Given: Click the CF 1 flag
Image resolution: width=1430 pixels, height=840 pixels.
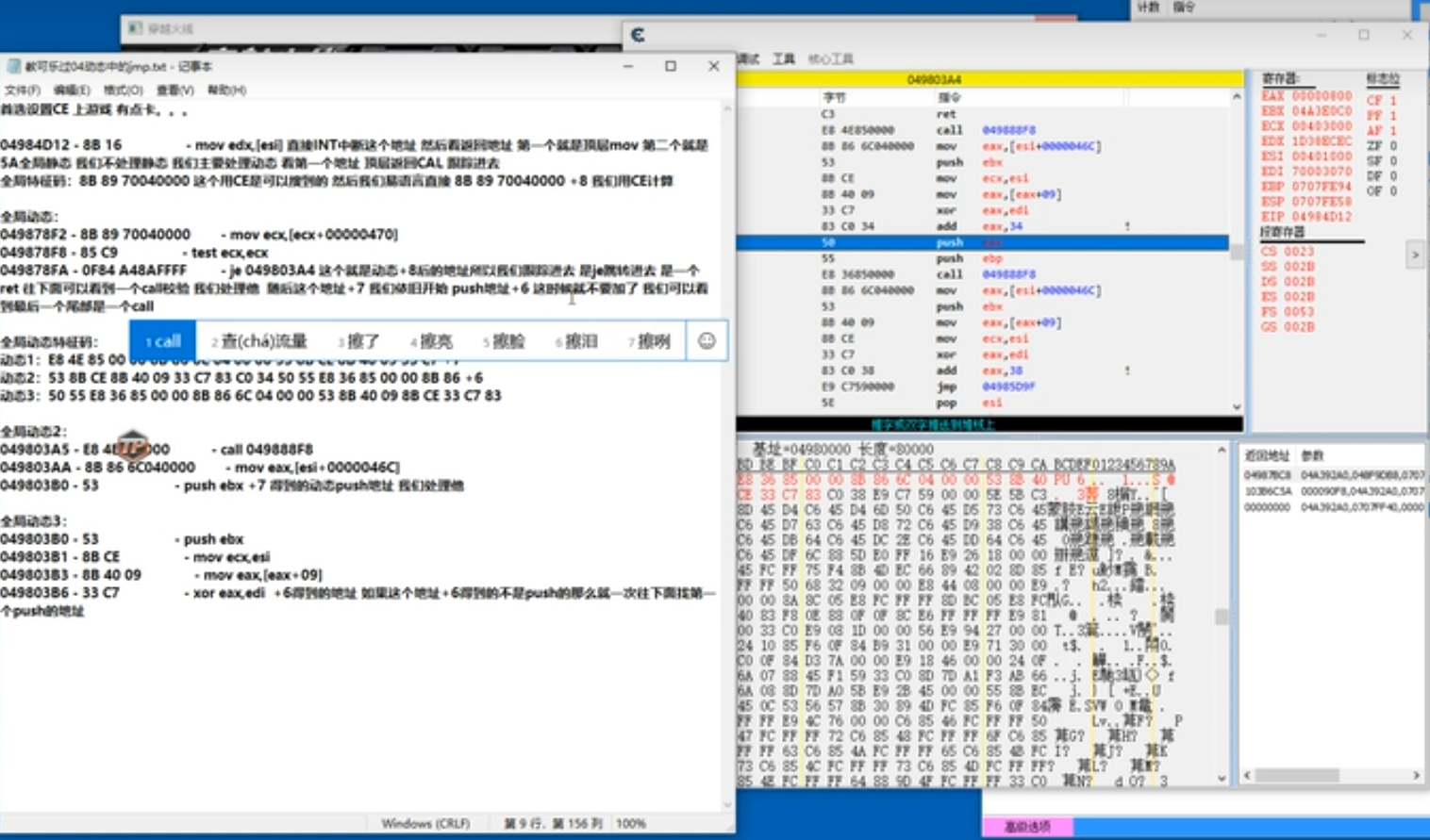Looking at the screenshot, I should (1382, 101).
